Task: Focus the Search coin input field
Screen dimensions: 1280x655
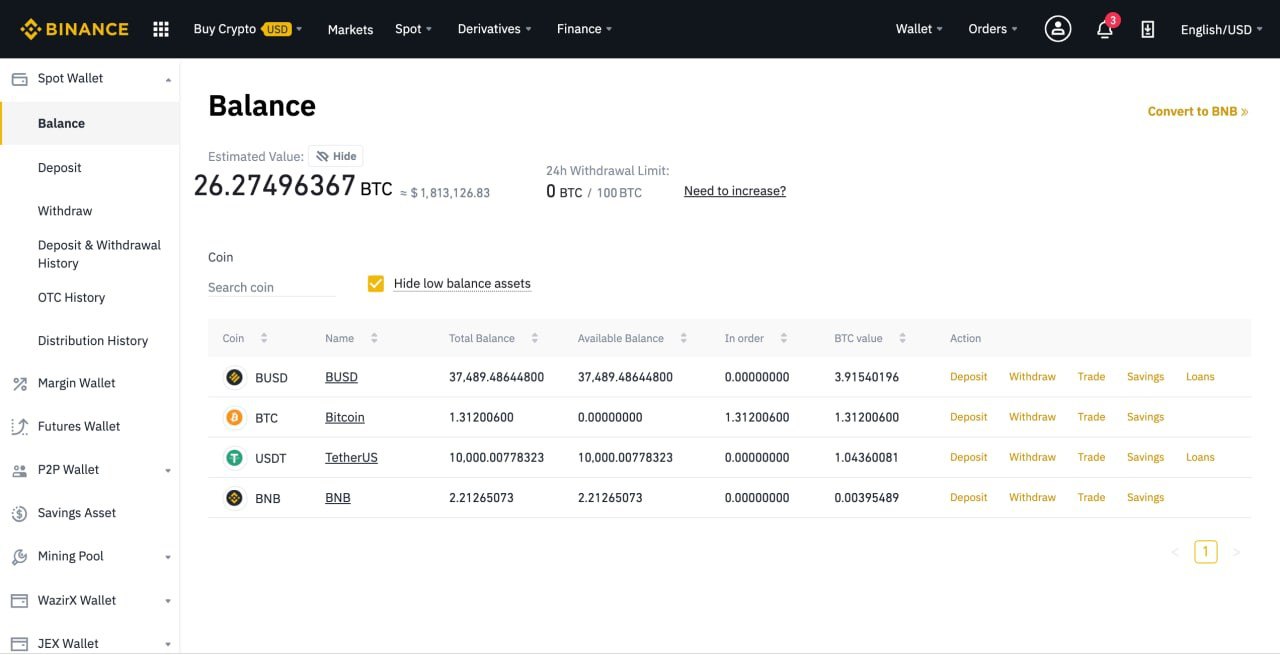Action: [271, 287]
